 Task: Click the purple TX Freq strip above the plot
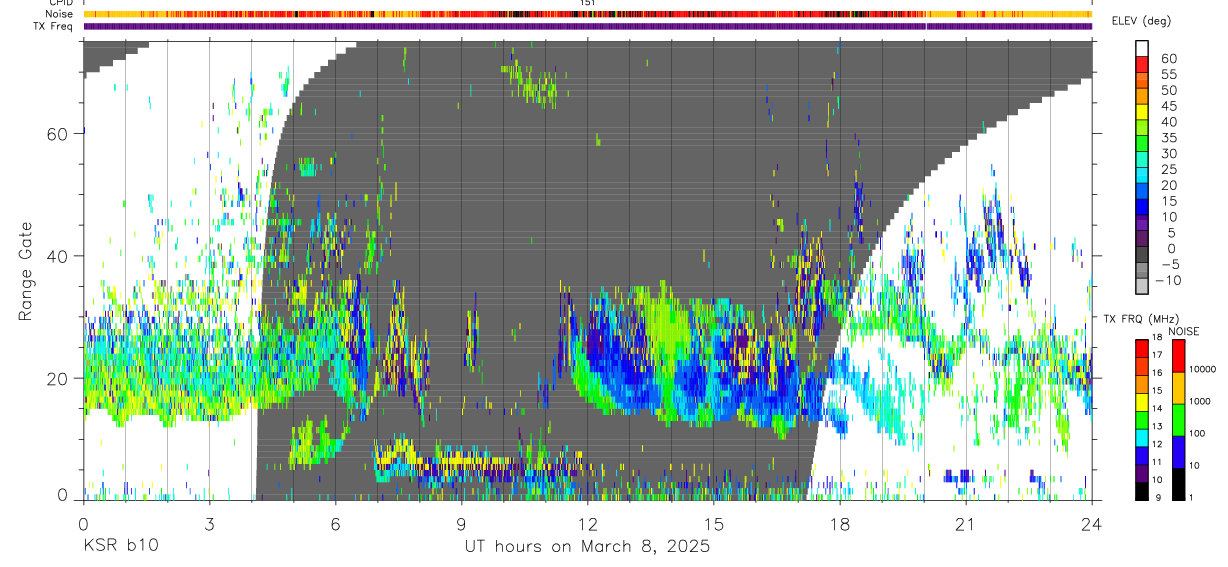pyautogui.click(x=587, y=26)
